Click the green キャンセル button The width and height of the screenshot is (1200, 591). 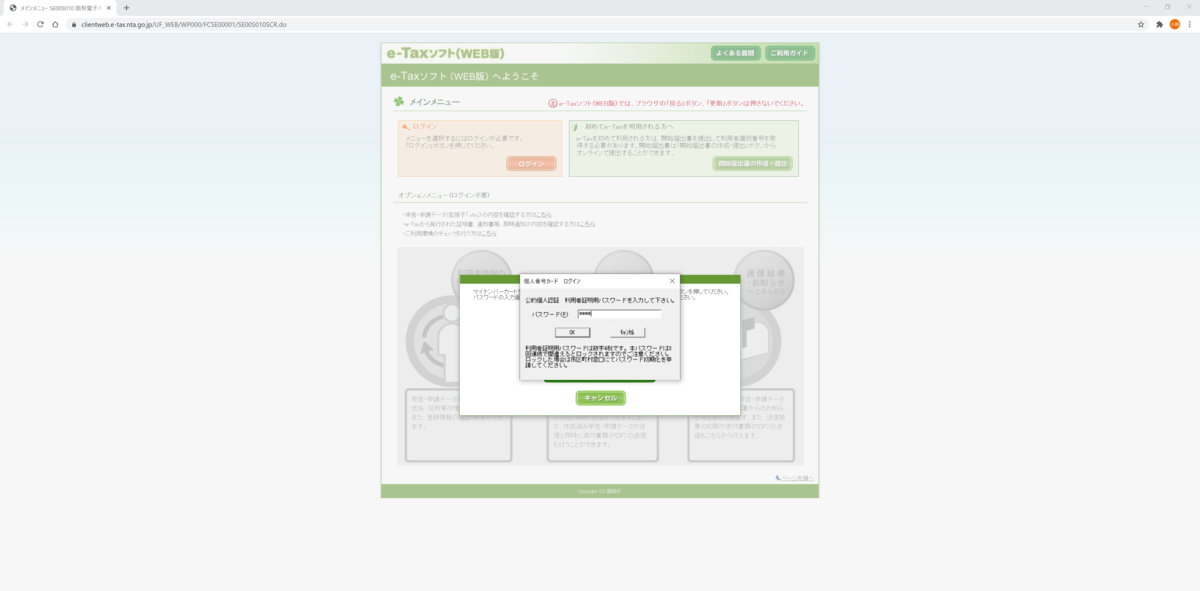(x=600, y=398)
